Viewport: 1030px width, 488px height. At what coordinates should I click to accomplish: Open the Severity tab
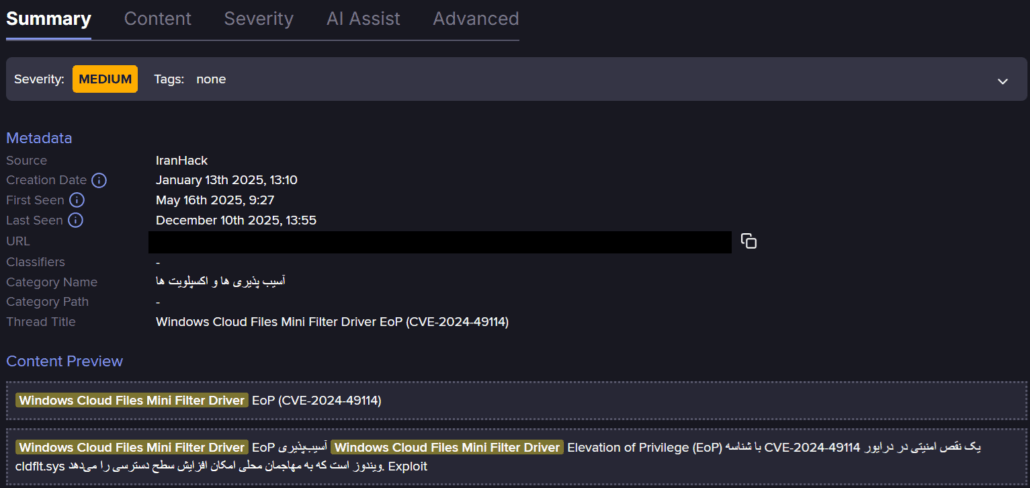[258, 19]
